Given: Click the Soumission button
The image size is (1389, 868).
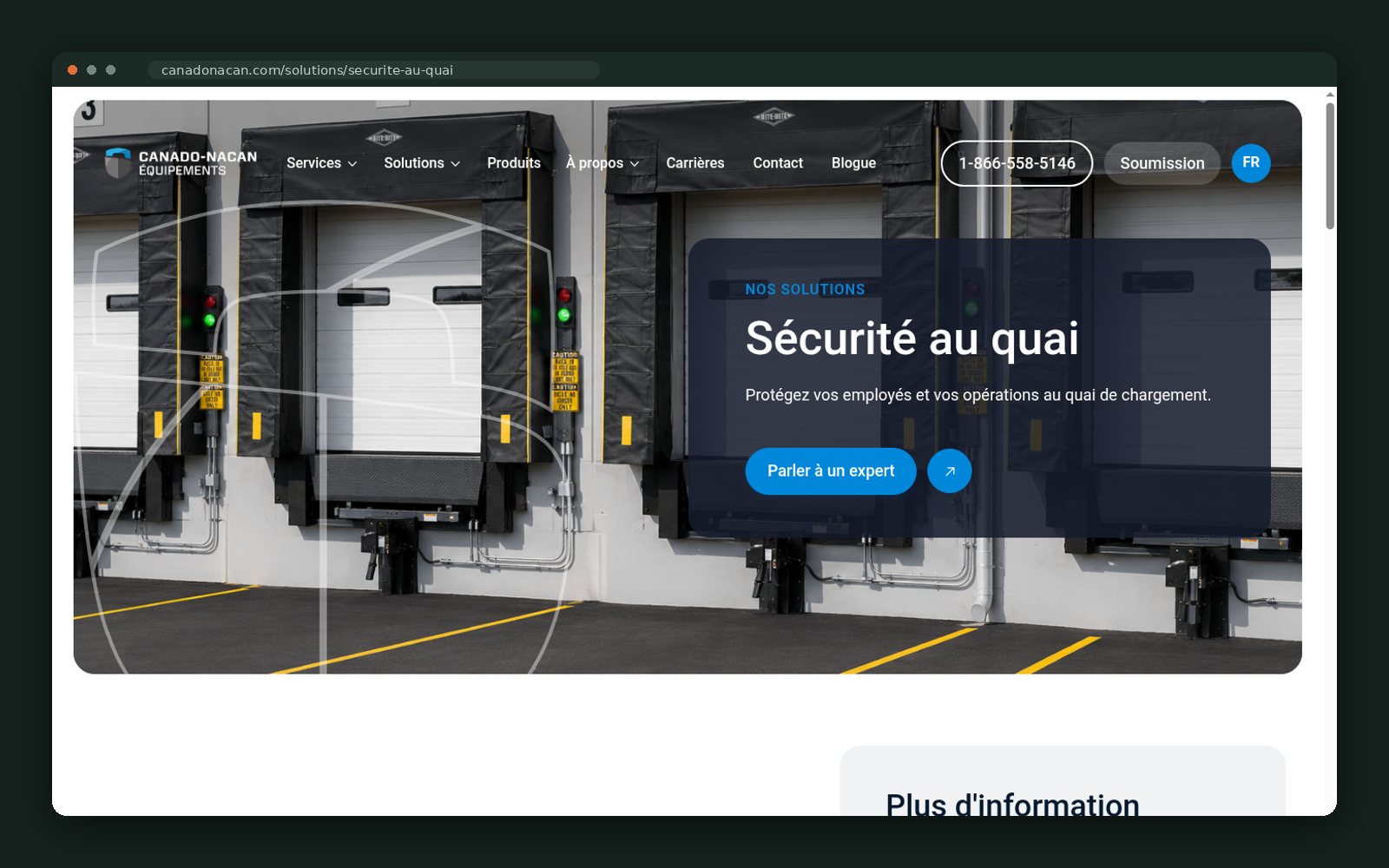Looking at the screenshot, I should point(1162,163).
